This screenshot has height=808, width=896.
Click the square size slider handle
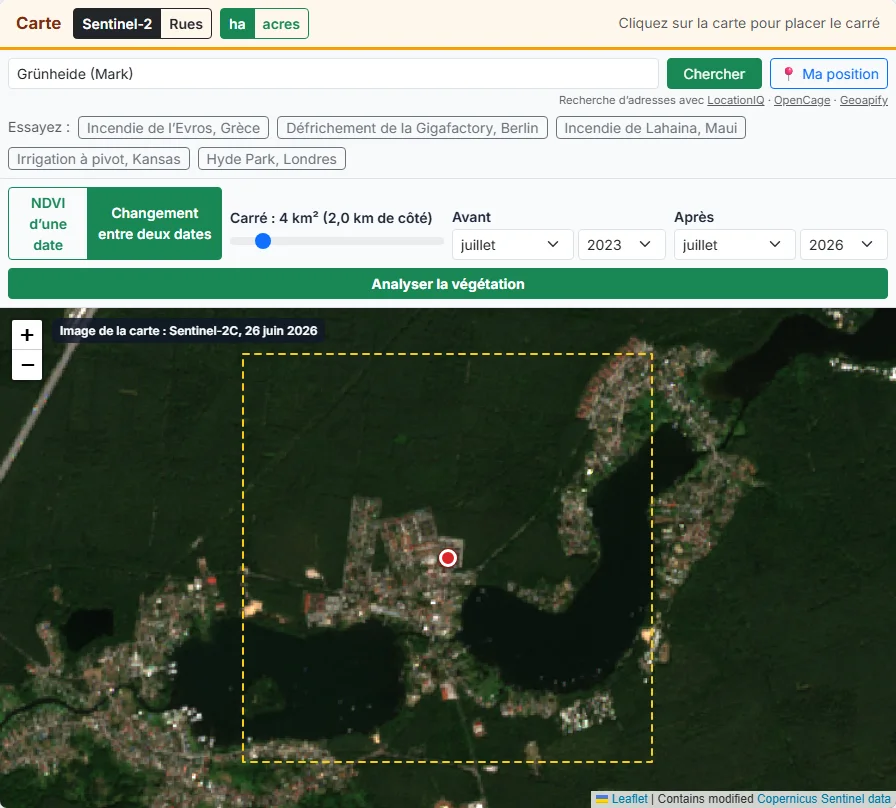point(263,241)
